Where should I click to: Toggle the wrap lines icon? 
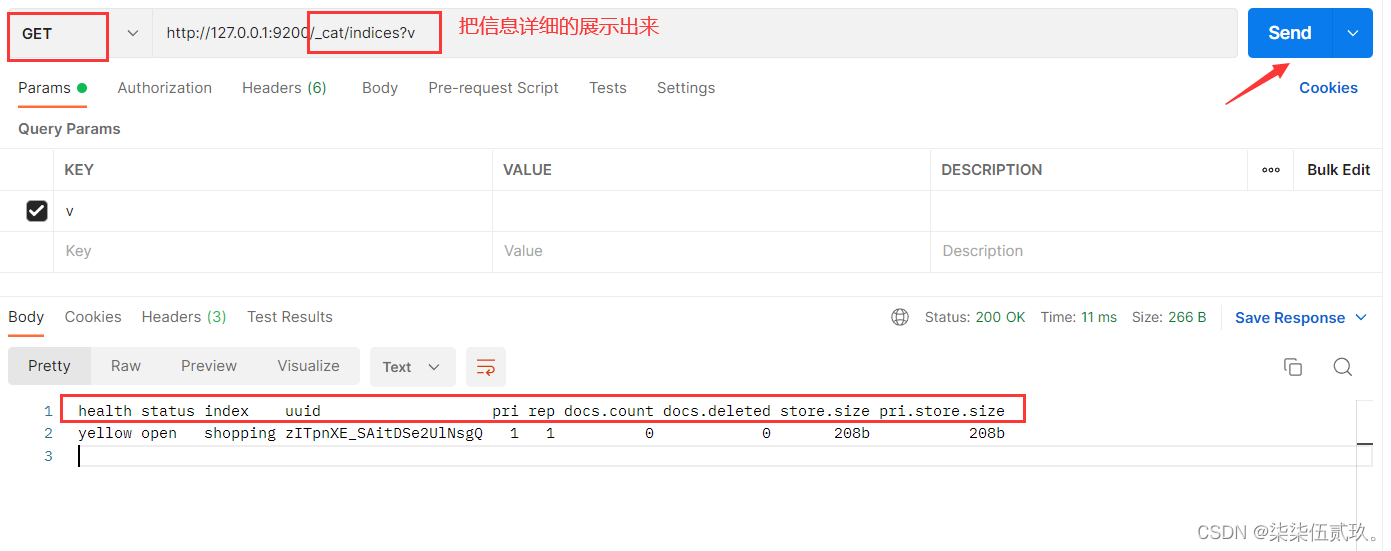tap(486, 367)
